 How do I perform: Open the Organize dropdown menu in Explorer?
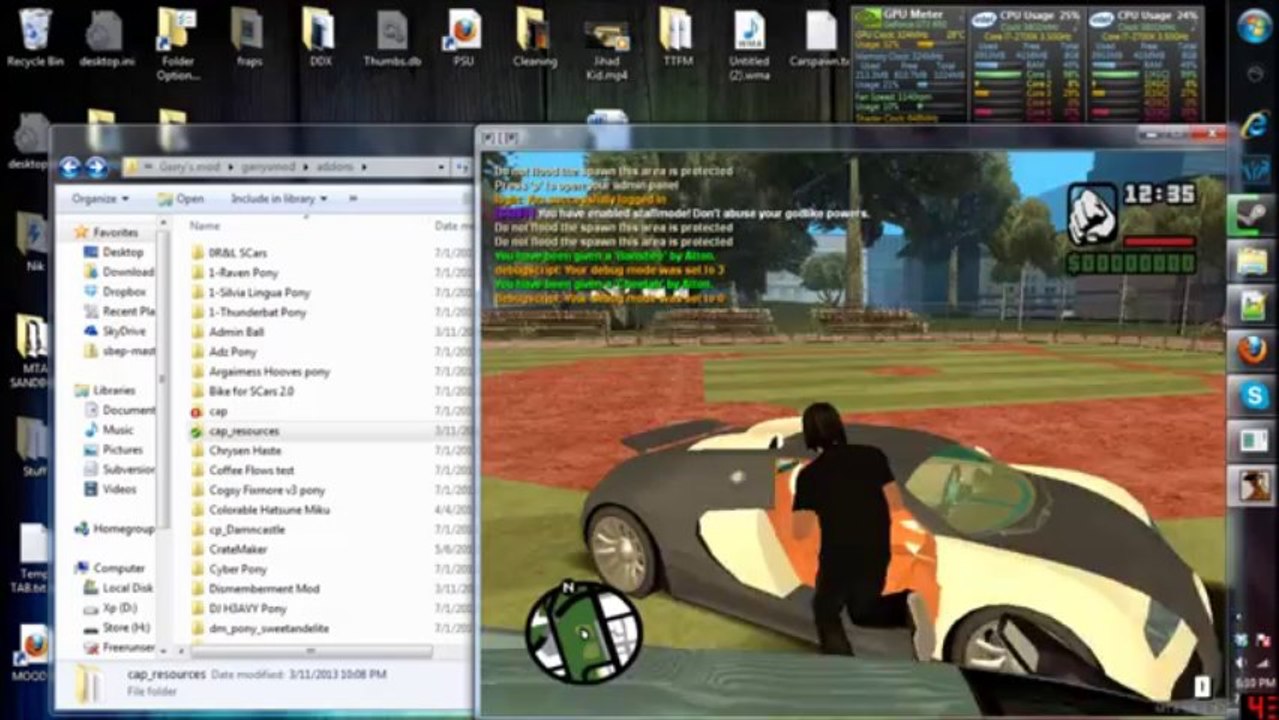(x=100, y=199)
